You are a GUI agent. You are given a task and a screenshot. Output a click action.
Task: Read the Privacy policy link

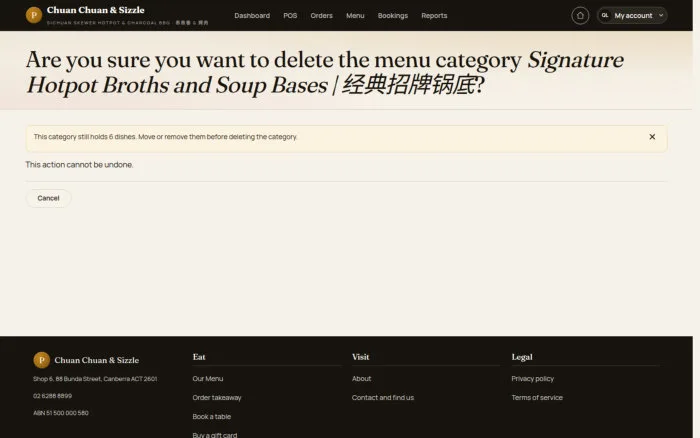pos(533,379)
